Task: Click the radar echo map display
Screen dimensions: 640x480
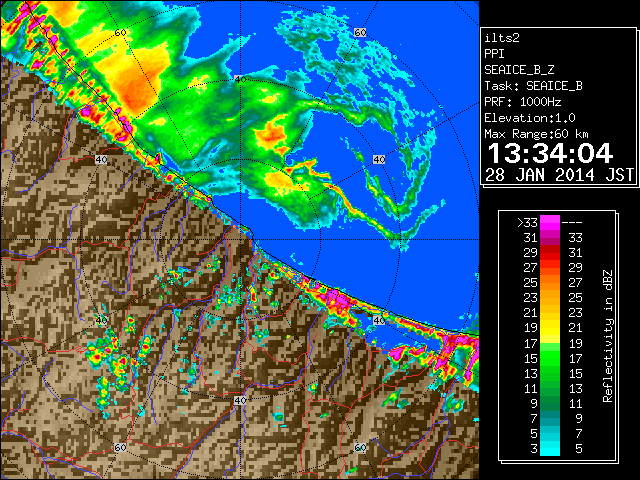Action: pyautogui.click(x=240, y=240)
